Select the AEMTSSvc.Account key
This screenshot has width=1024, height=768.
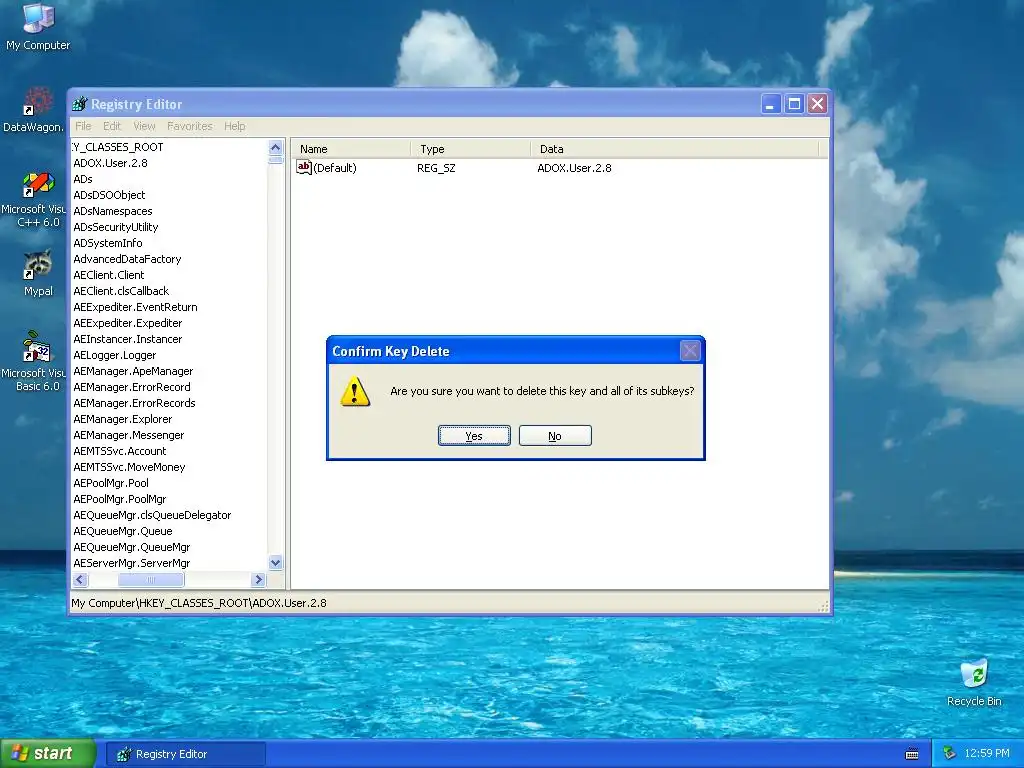[120, 451]
